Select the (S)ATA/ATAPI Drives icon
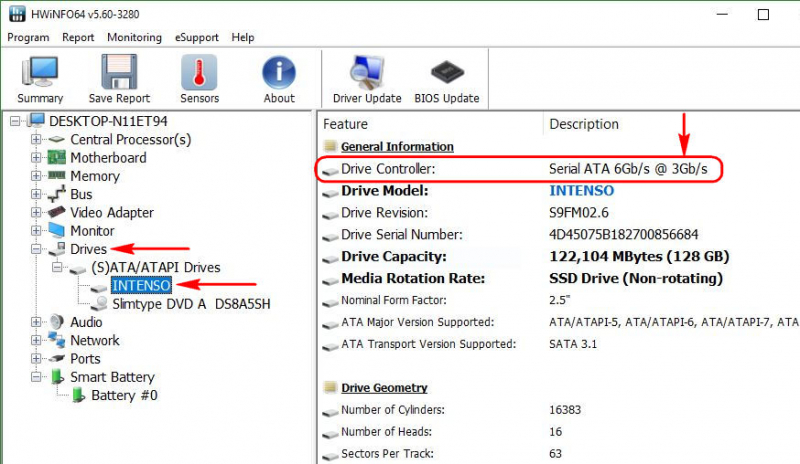This screenshot has width=800, height=464. [x=78, y=268]
